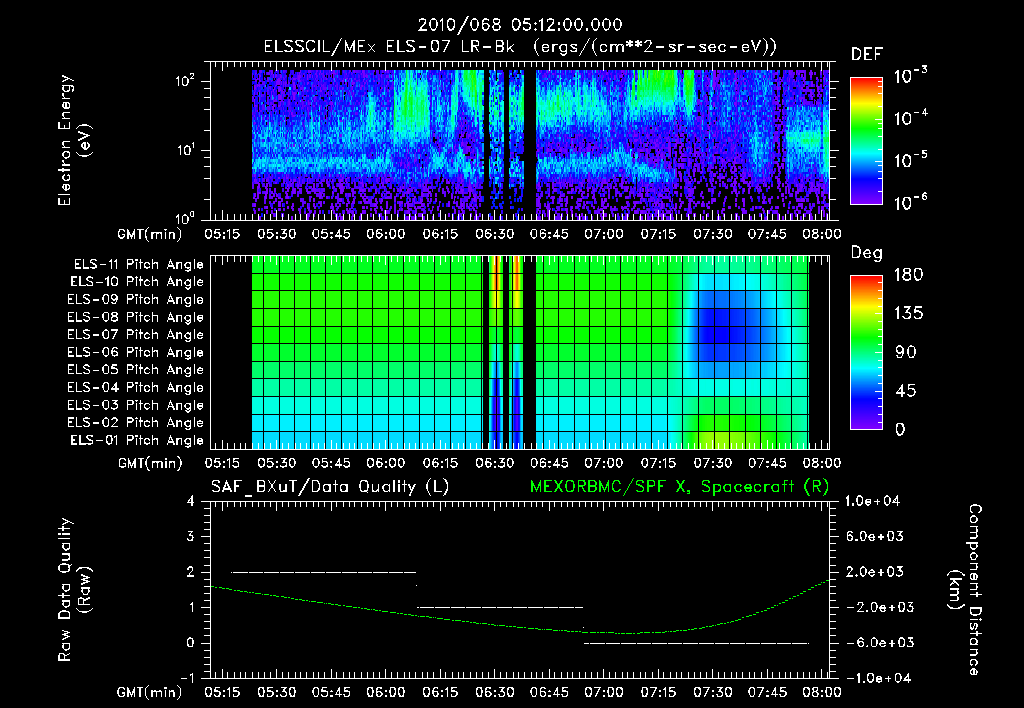Select the ELS-05 Pitch Angle row label
Image resolution: width=1024 pixels, height=708 pixels.
pyautogui.click(x=135, y=370)
